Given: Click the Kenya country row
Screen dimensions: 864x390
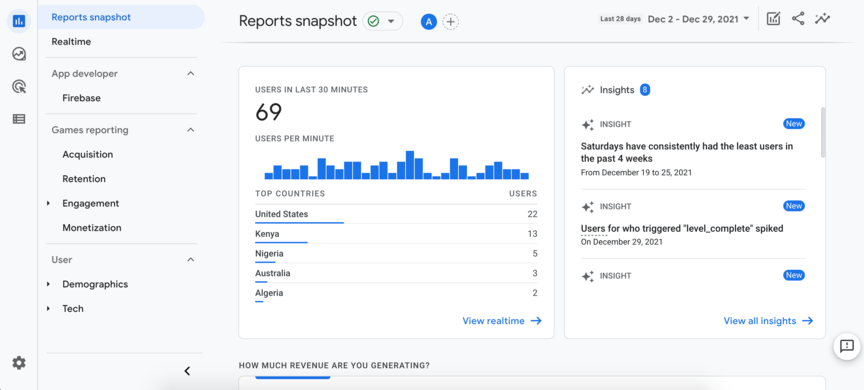Looking at the screenshot, I should click(x=396, y=234).
